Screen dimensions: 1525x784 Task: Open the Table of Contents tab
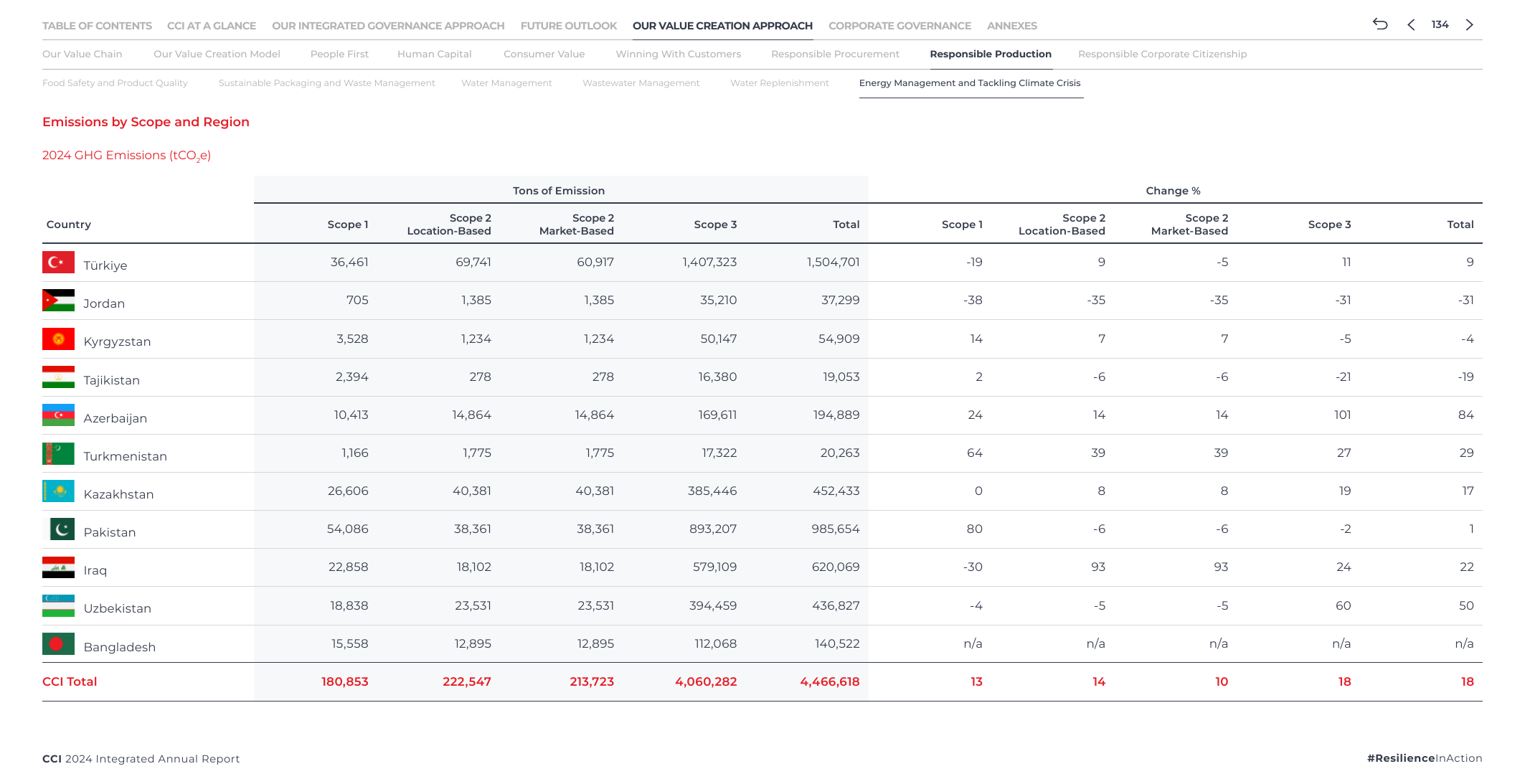(97, 26)
